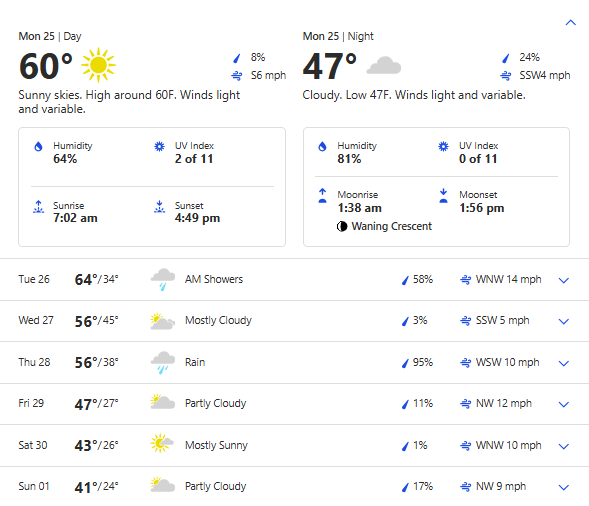Expand the Thu 28 Rain row chevron

coord(563,363)
